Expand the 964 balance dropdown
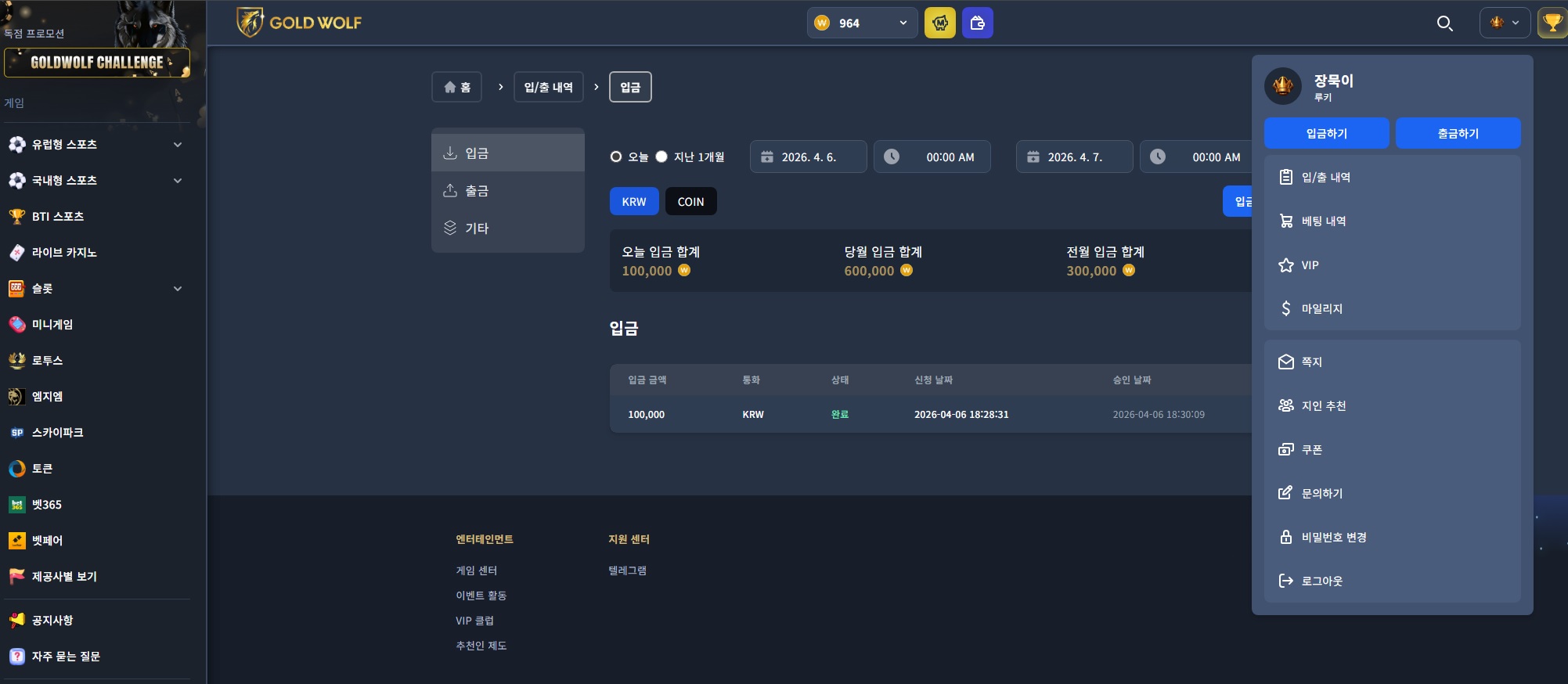The width and height of the screenshot is (1568, 684). [x=903, y=23]
